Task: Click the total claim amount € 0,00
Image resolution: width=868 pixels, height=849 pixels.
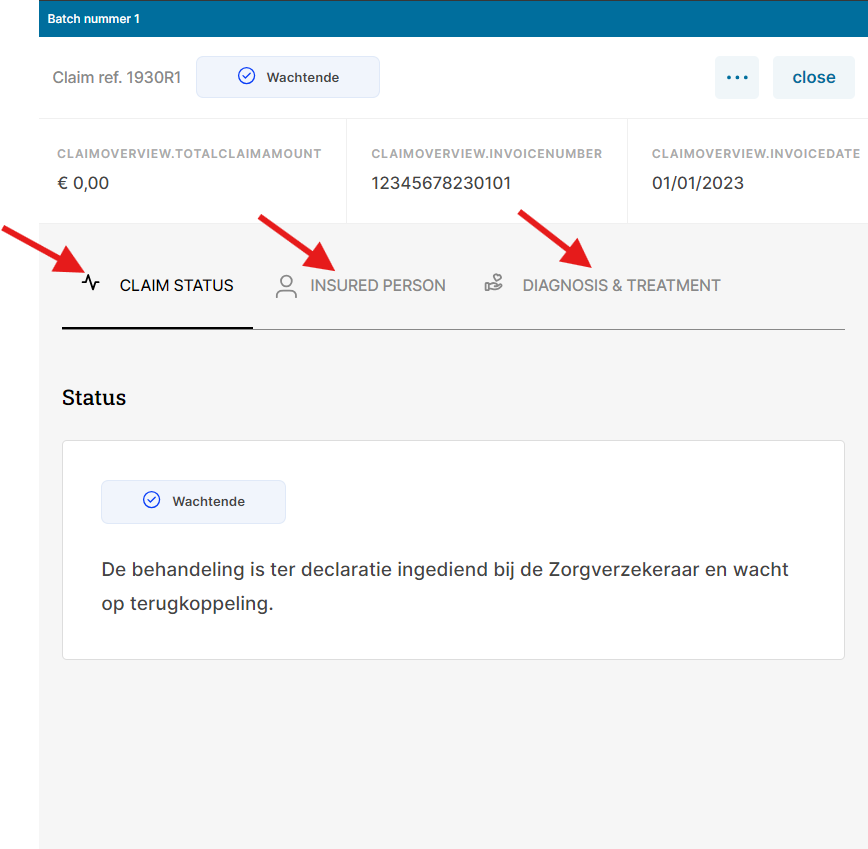Action: click(83, 183)
